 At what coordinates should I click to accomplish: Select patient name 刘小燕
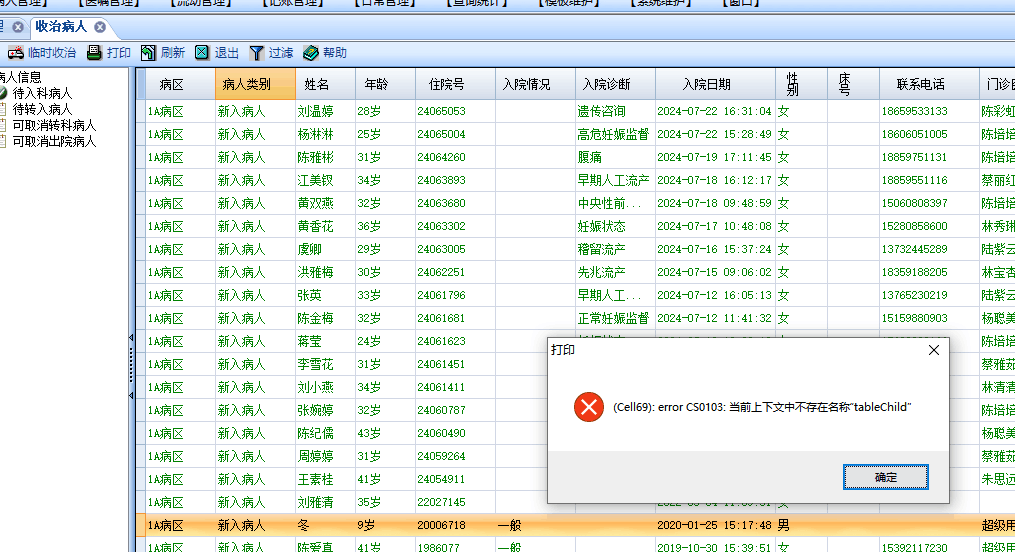[315, 388]
